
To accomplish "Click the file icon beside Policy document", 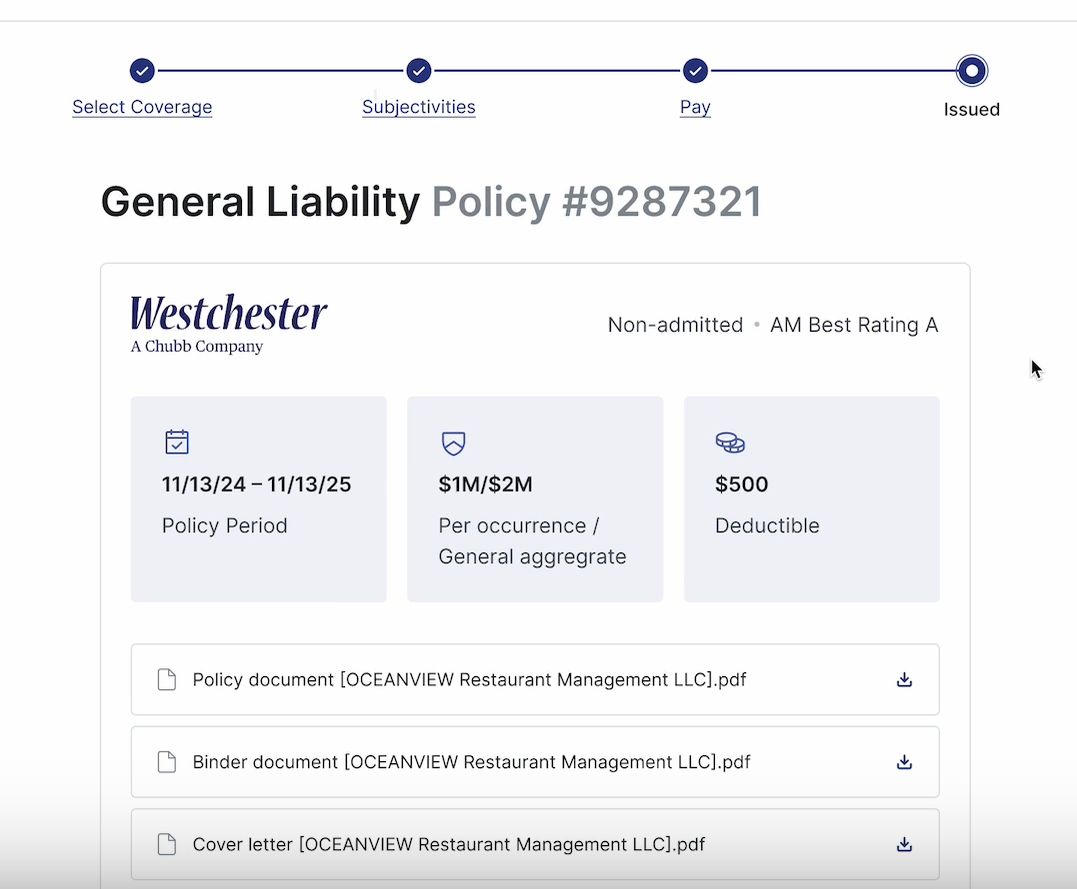I will 167,680.
